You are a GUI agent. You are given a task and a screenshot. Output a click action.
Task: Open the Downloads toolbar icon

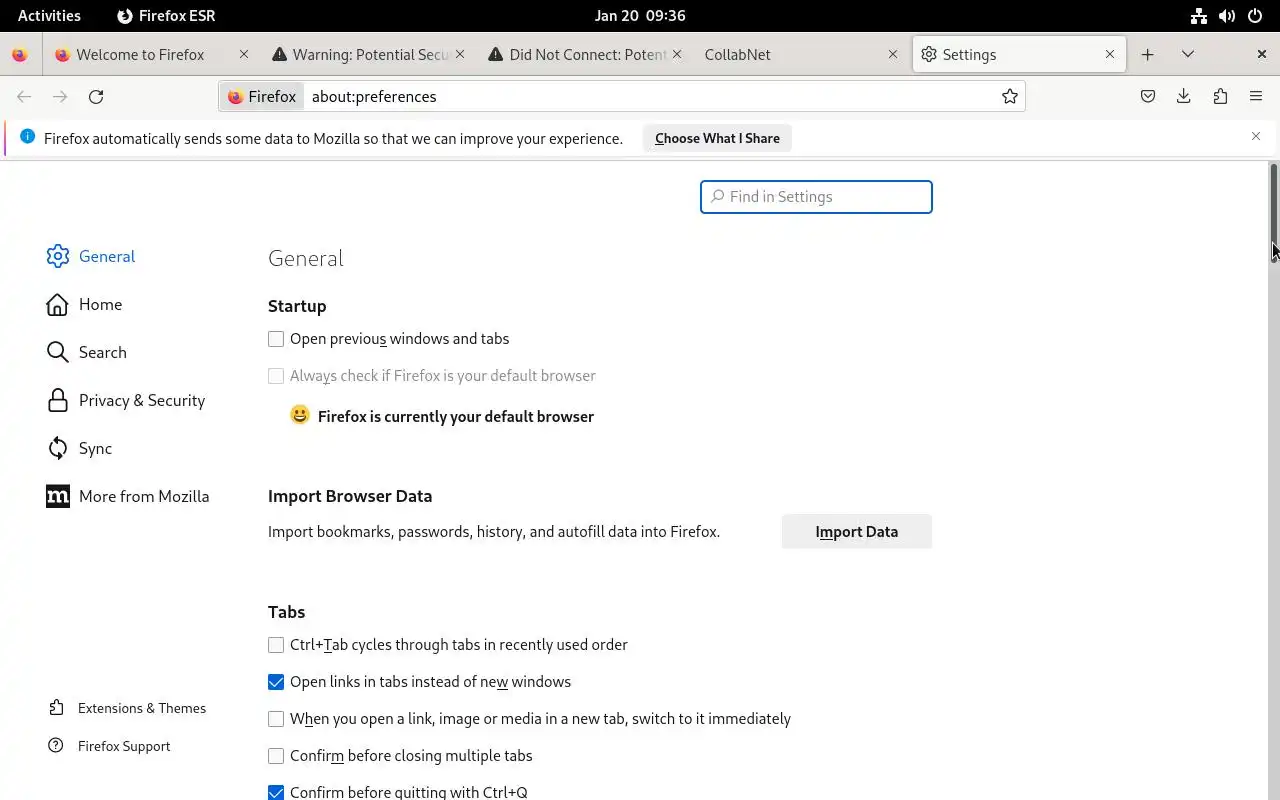[x=1184, y=97]
